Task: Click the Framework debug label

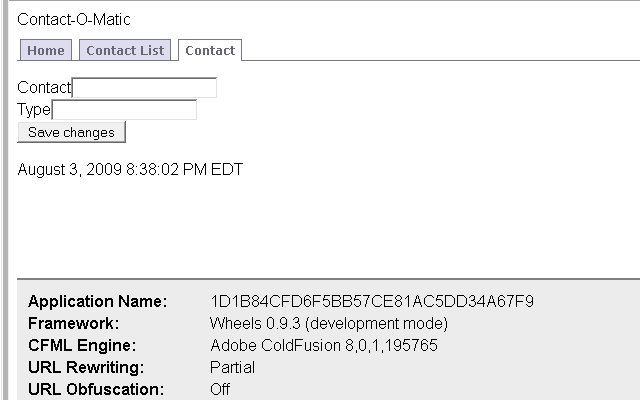Action: (x=73, y=323)
